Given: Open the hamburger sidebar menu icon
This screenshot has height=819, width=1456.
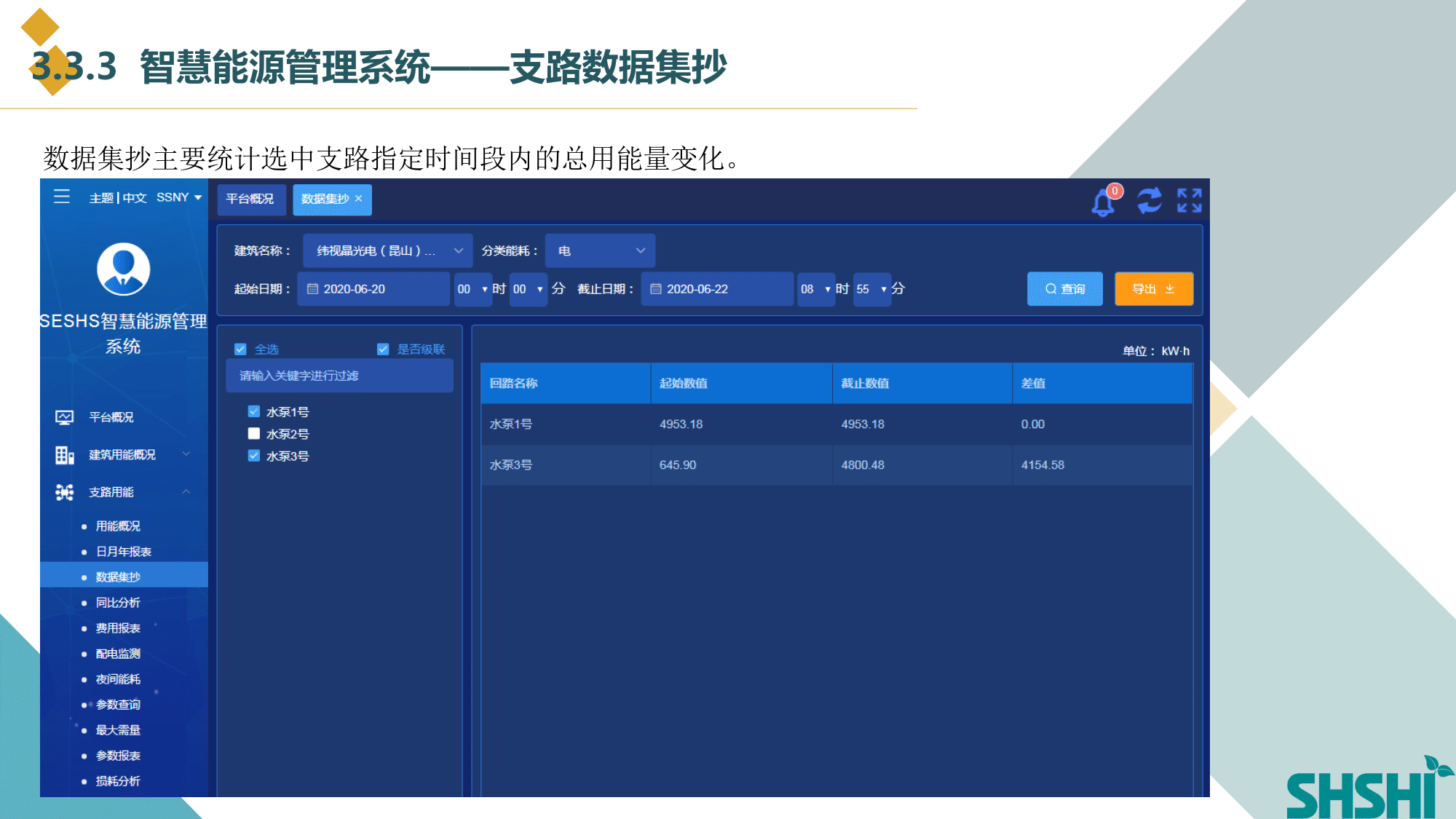Looking at the screenshot, I should [62, 197].
